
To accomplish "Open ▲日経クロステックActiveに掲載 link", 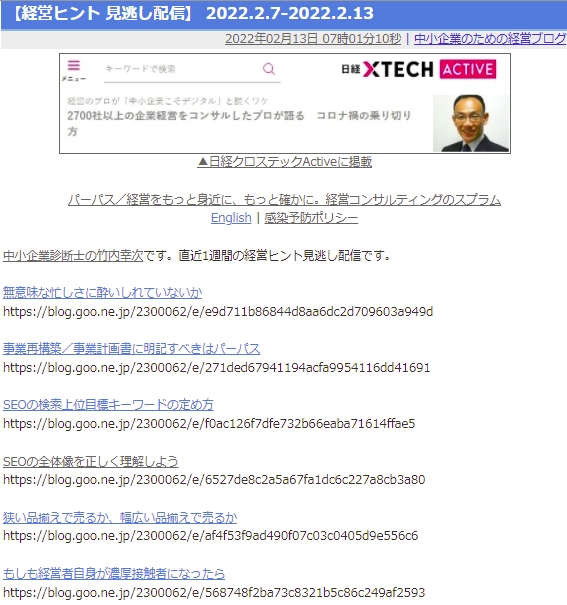I will pos(285,162).
